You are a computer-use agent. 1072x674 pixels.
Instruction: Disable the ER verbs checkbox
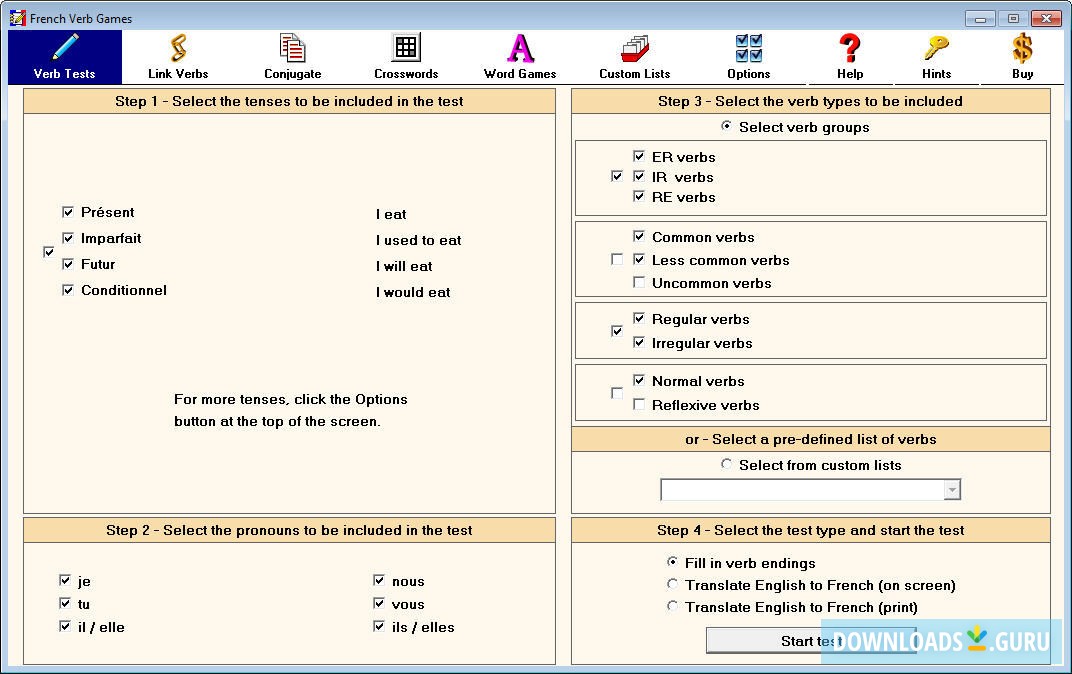click(640, 157)
